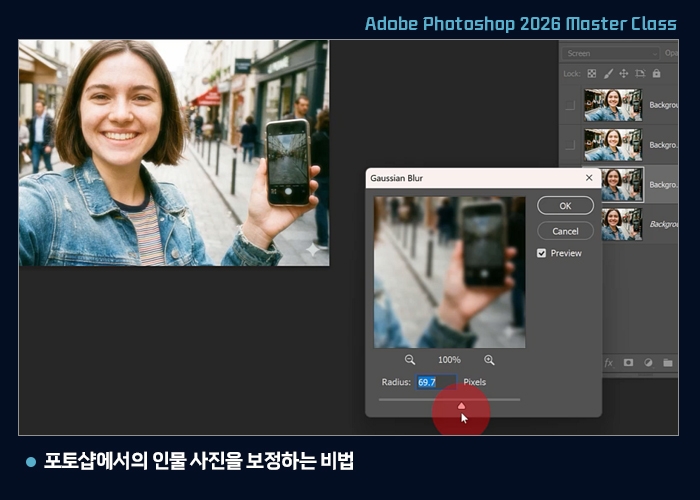Viewport: 700px width, 500px height.
Task: Click inside the blurred dialog preview image
Action: [x=450, y=272]
